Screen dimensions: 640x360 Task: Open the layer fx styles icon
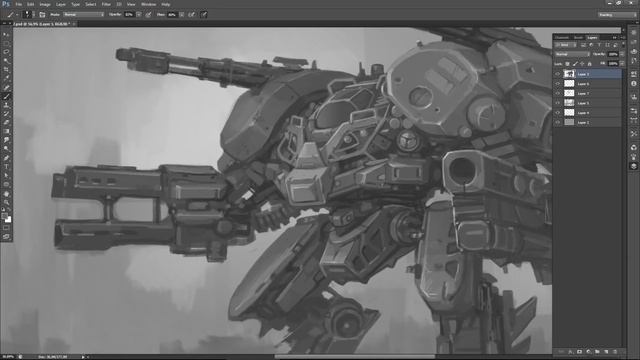[571, 351]
